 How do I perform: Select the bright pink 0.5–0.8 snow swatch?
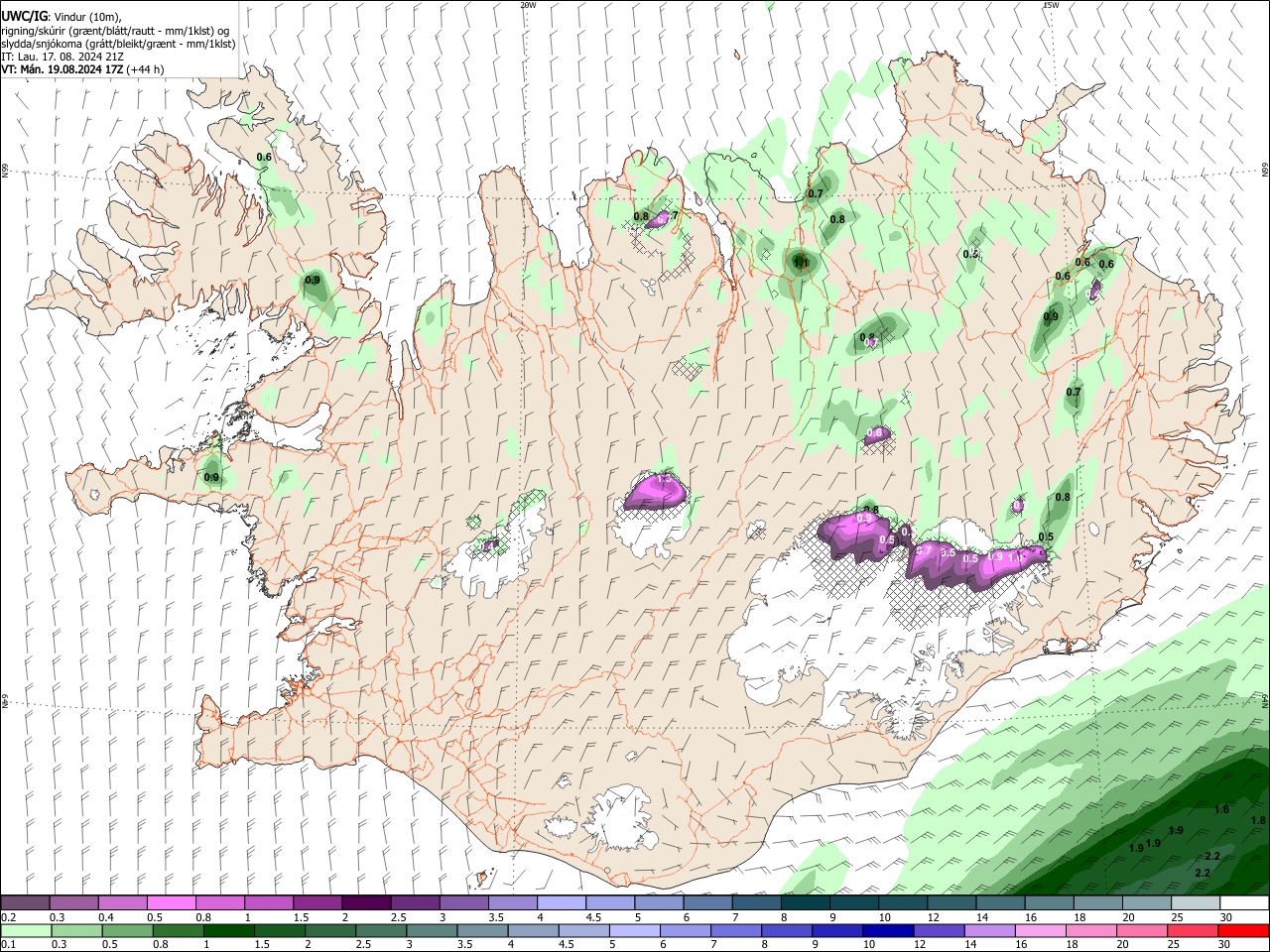click(x=172, y=903)
